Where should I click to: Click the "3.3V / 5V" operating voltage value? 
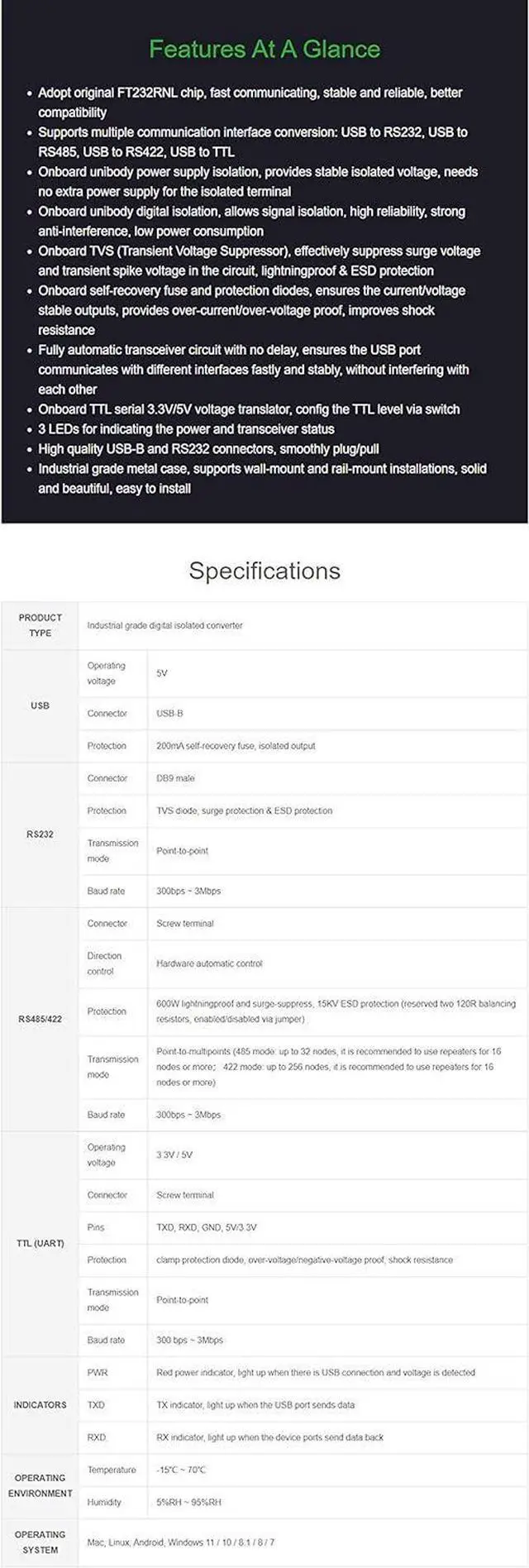coord(174,1154)
